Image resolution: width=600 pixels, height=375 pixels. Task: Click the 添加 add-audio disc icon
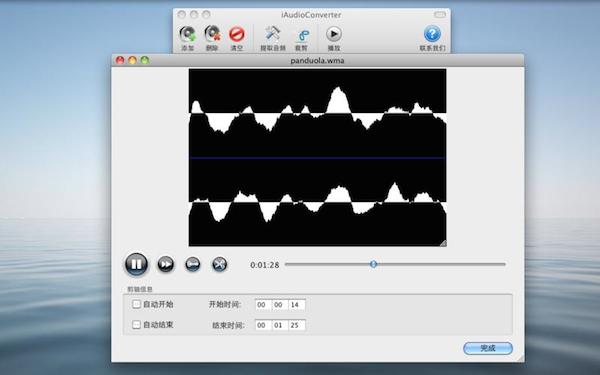pyautogui.click(x=188, y=34)
